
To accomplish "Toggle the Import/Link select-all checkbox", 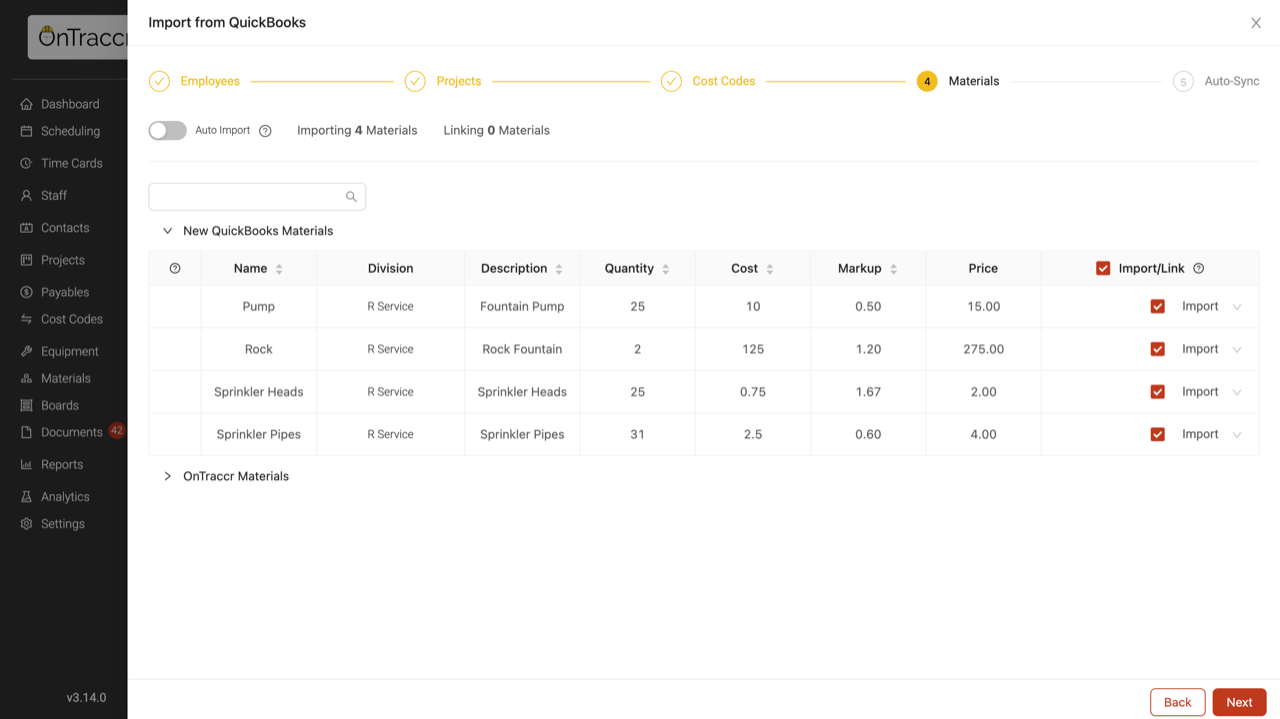I will coord(1103,268).
